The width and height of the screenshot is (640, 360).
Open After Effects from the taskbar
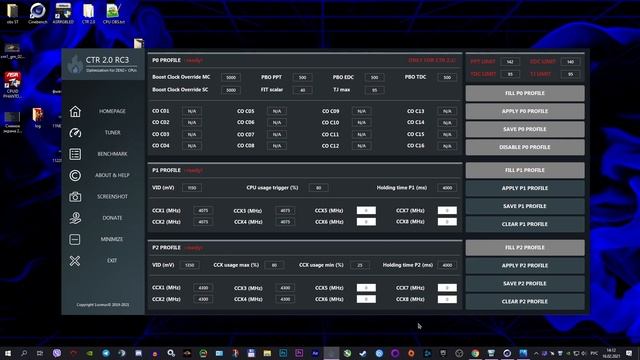pos(315,353)
